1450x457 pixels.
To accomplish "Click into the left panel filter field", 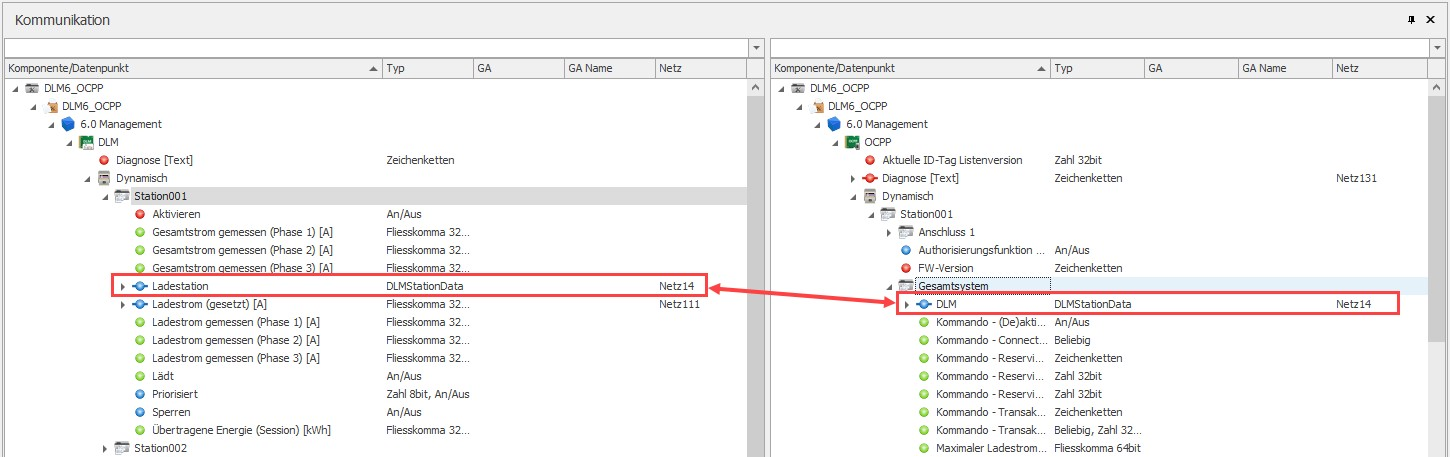I will tap(376, 48).
